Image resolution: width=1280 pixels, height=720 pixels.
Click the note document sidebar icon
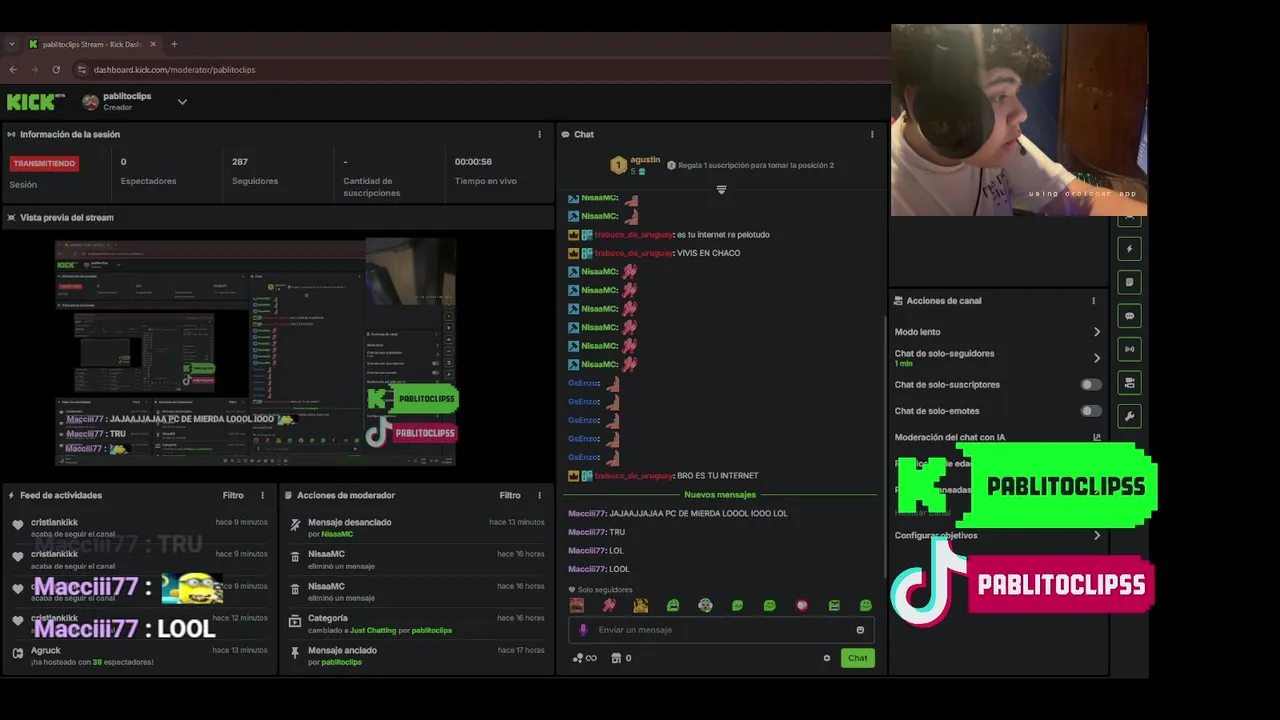point(1129,282)
